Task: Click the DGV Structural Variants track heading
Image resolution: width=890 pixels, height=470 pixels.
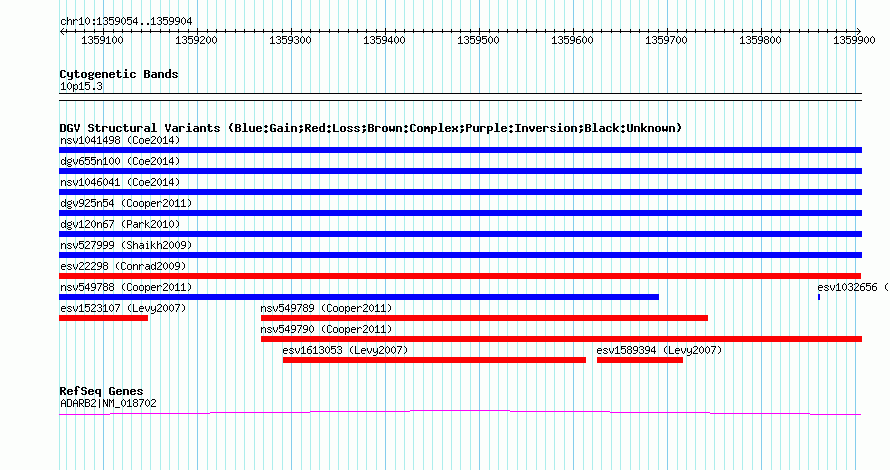Action: coord(371,128)
